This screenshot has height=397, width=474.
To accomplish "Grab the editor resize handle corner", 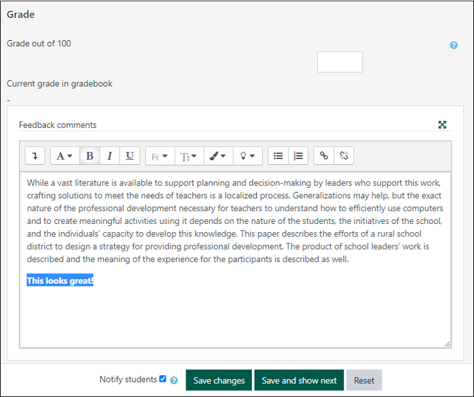I will pos(447,345).
